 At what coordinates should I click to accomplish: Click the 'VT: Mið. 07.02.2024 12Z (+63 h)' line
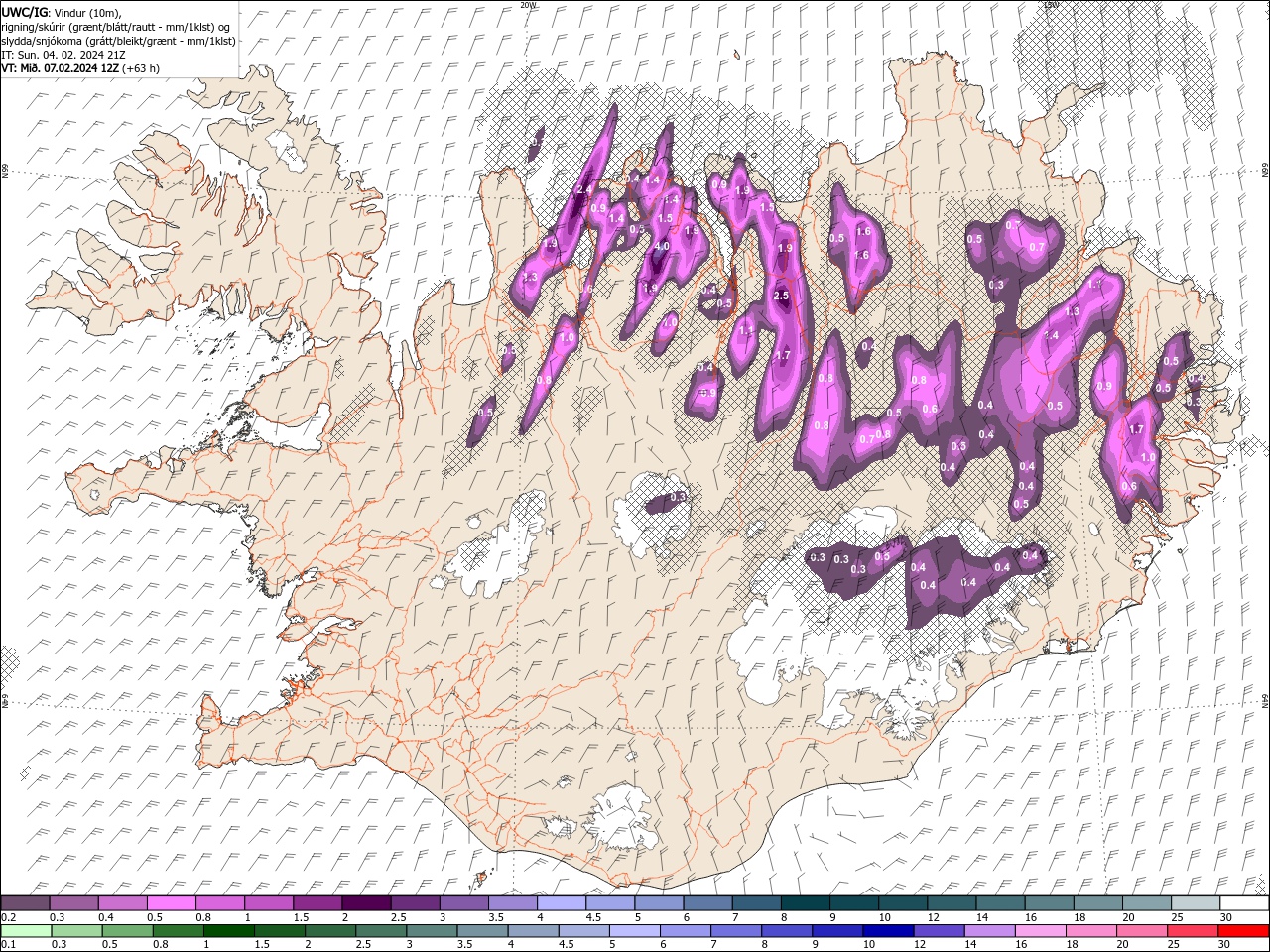[x=80, y=67]
